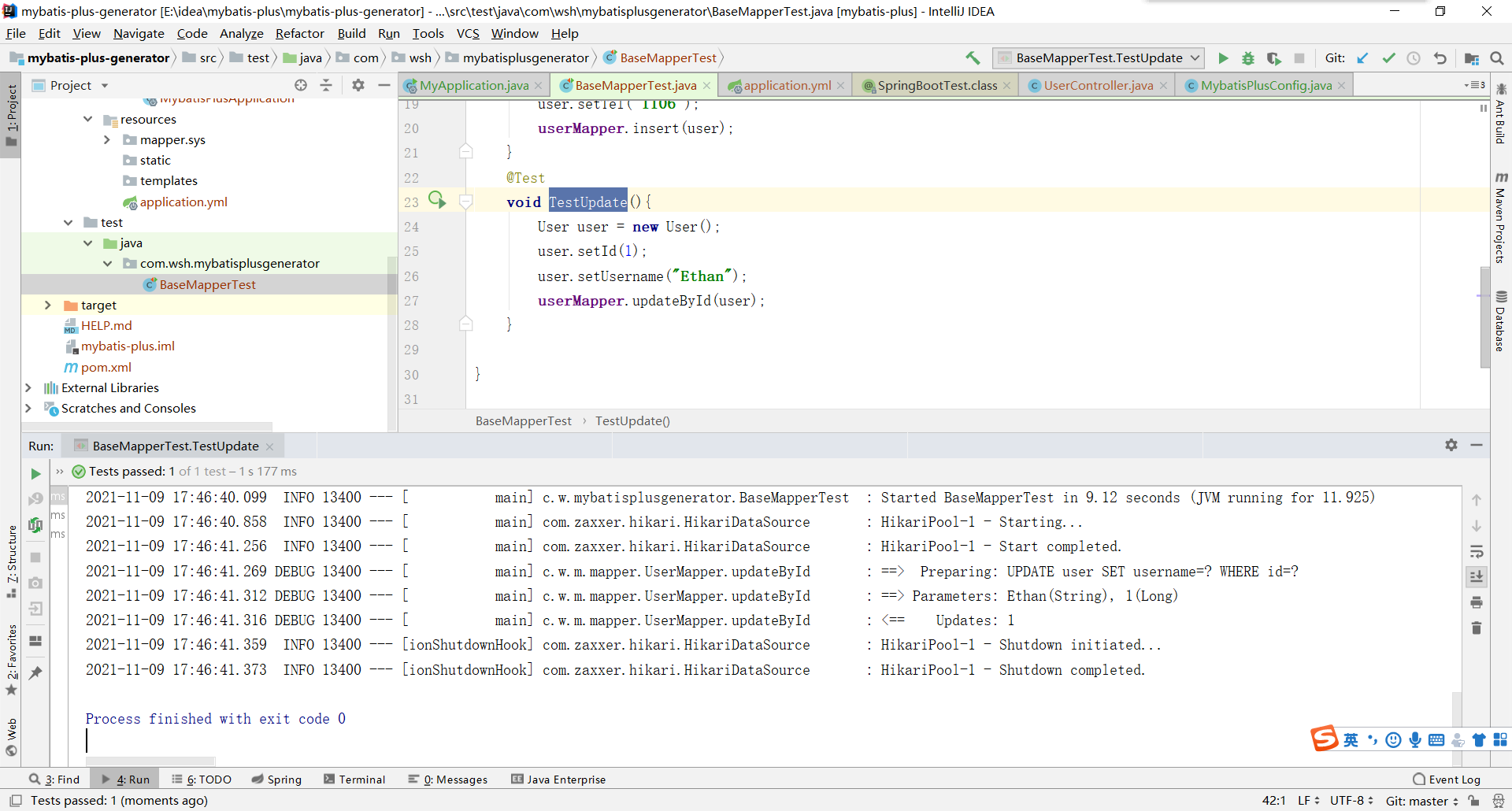1512x811 pixels.
Task: Toggle the Database side panel
Action: (x=1500, y=321)
